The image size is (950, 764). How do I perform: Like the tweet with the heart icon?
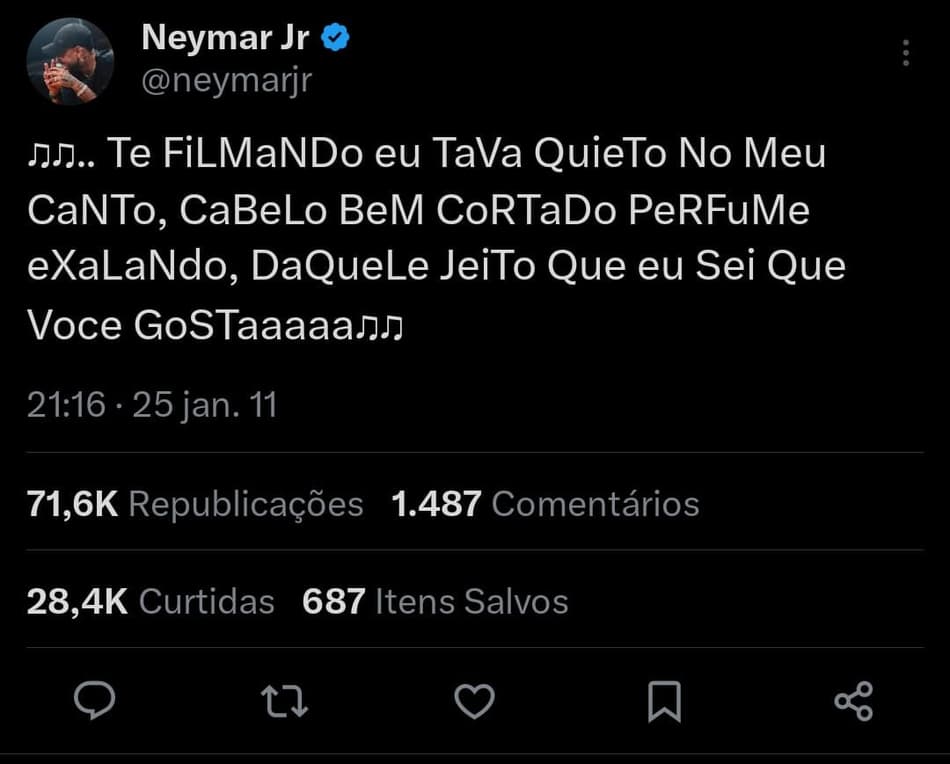tap(474, 700)
